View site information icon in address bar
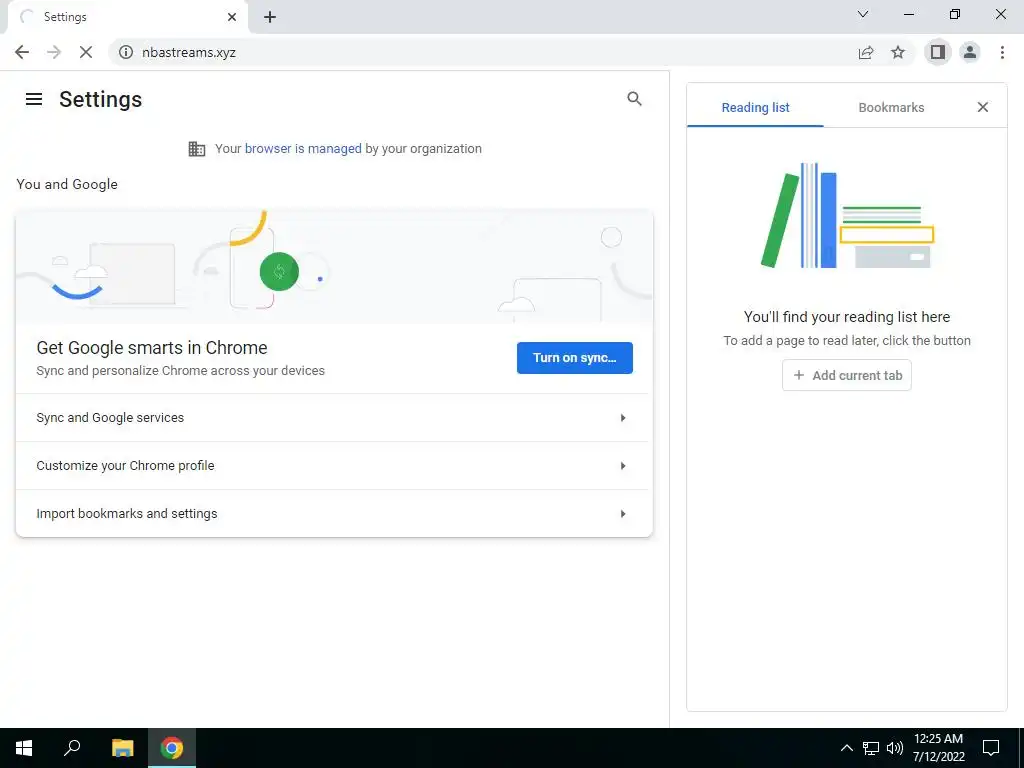 pyautogui.click(x=126, y=52)
